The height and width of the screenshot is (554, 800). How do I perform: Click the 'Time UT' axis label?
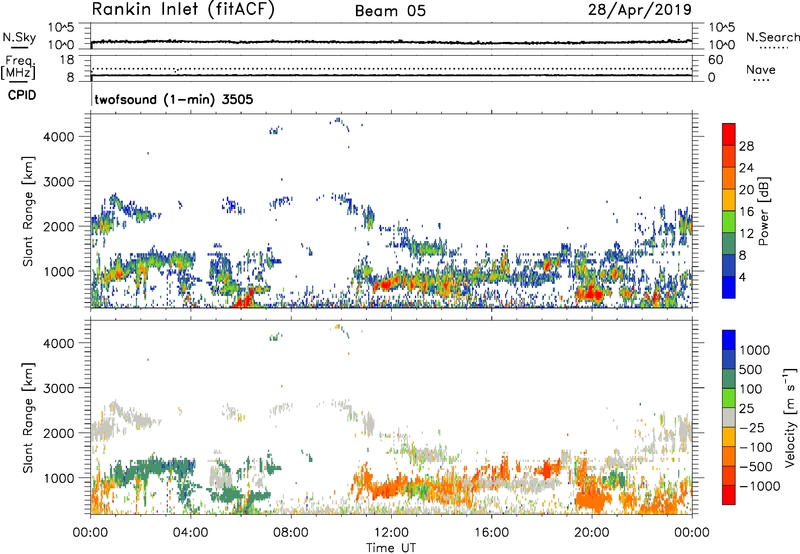pyautogui.click(x=391, y=548)
